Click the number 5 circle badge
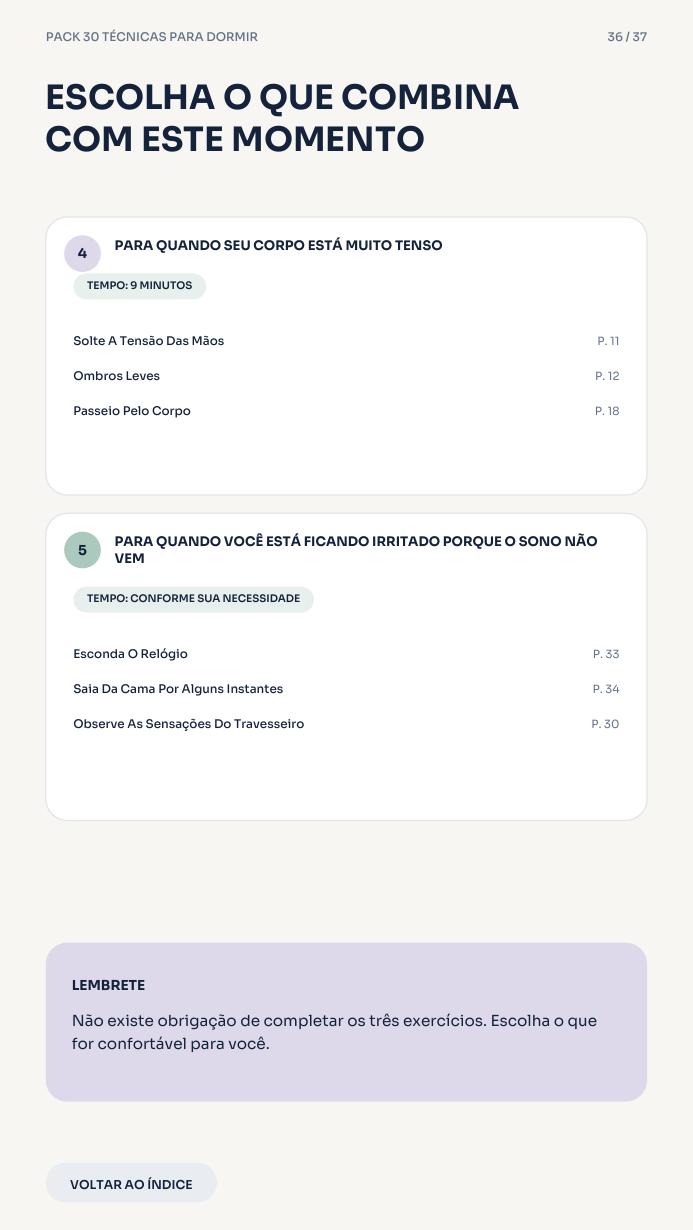This screenshot has width=693, height=1230. click(x=82, y=550)
